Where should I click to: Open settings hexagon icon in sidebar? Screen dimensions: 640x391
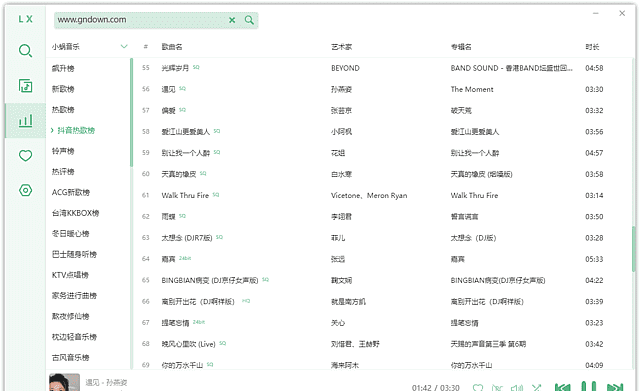[25, 190]
